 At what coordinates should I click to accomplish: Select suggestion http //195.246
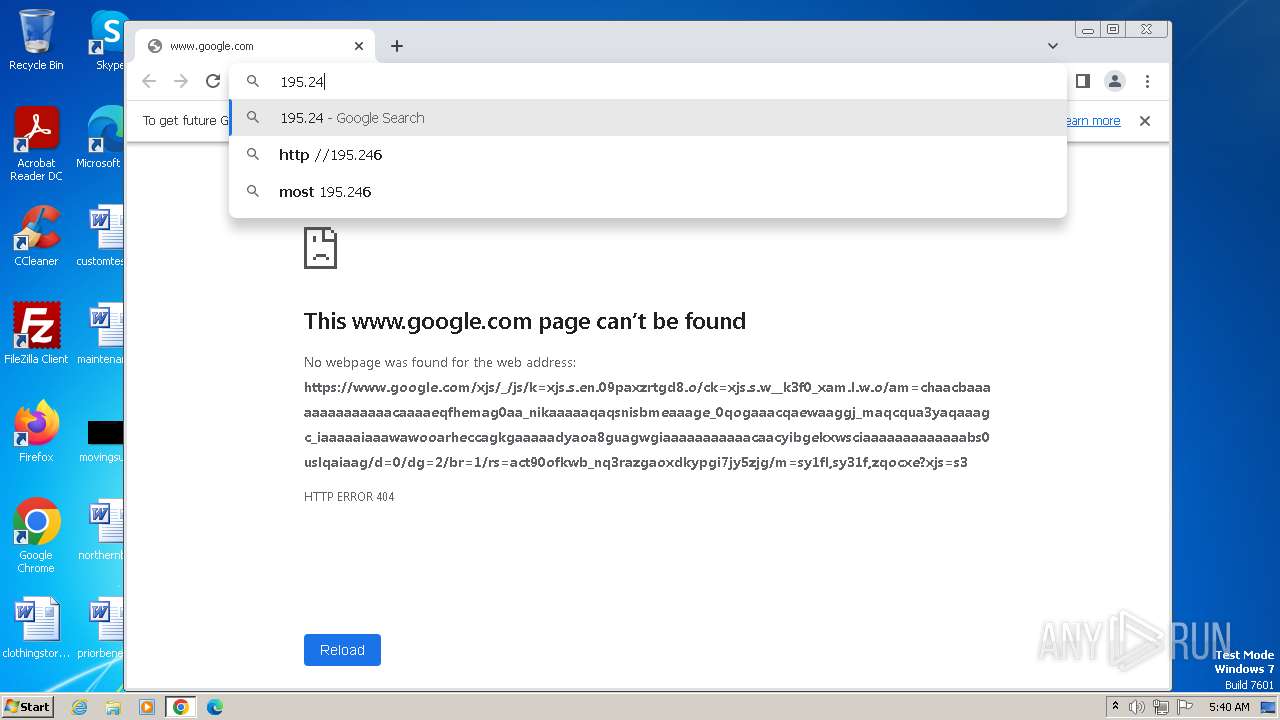(648, 155)
